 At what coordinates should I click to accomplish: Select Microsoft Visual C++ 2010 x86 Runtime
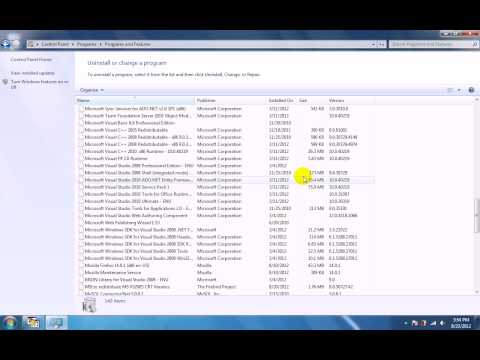coord(226,151)
